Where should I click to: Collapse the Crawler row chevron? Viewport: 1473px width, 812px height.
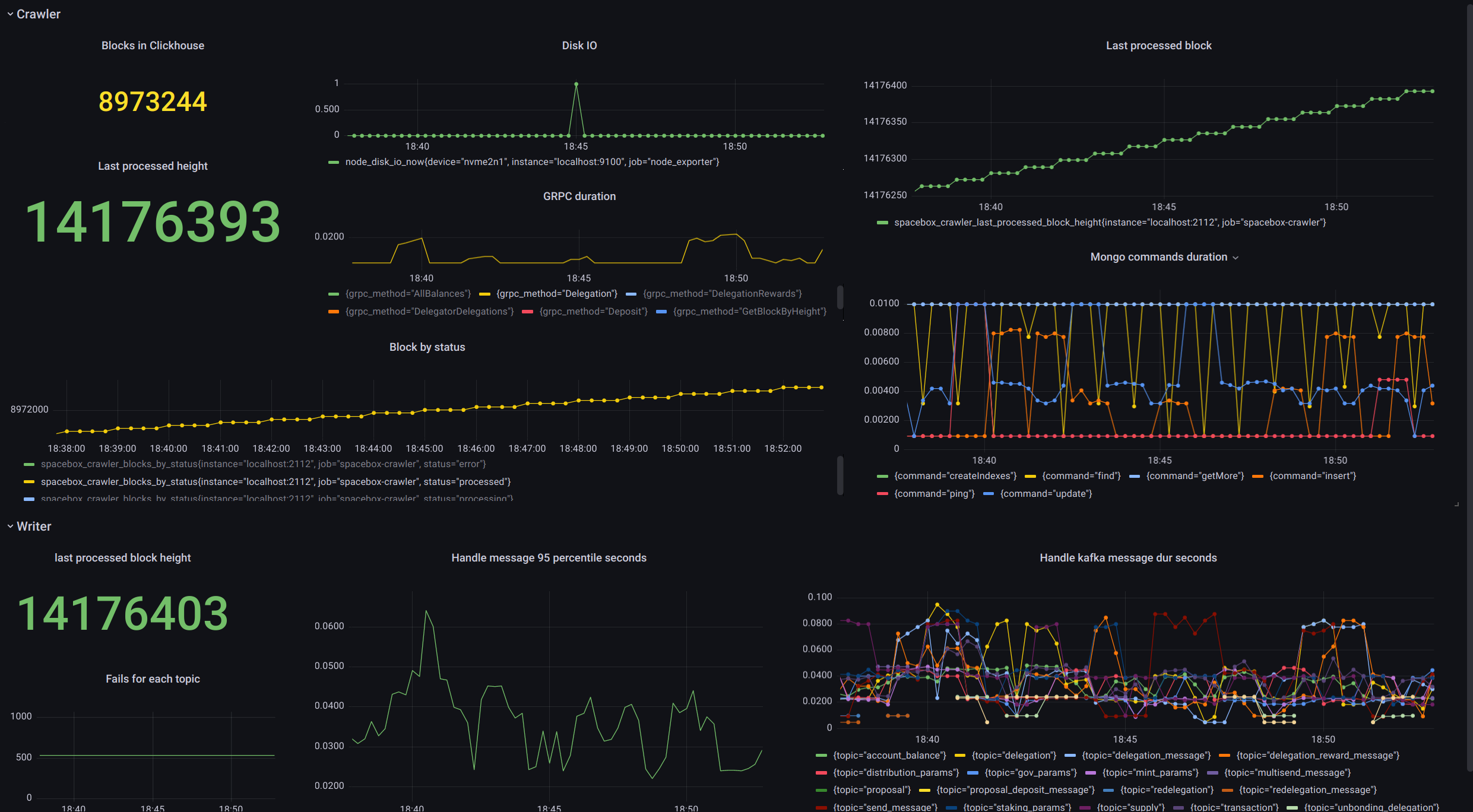tap(10, 14)
